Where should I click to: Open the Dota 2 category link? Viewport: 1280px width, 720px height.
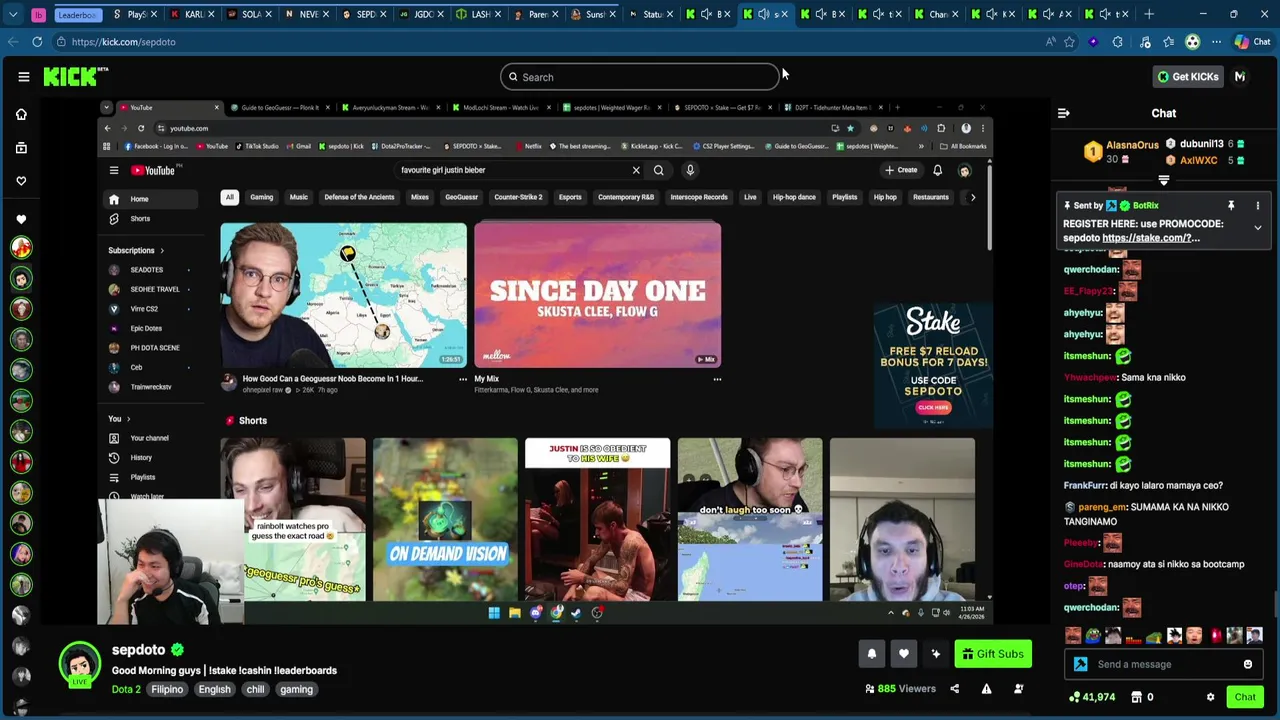(x=126, y=689)
